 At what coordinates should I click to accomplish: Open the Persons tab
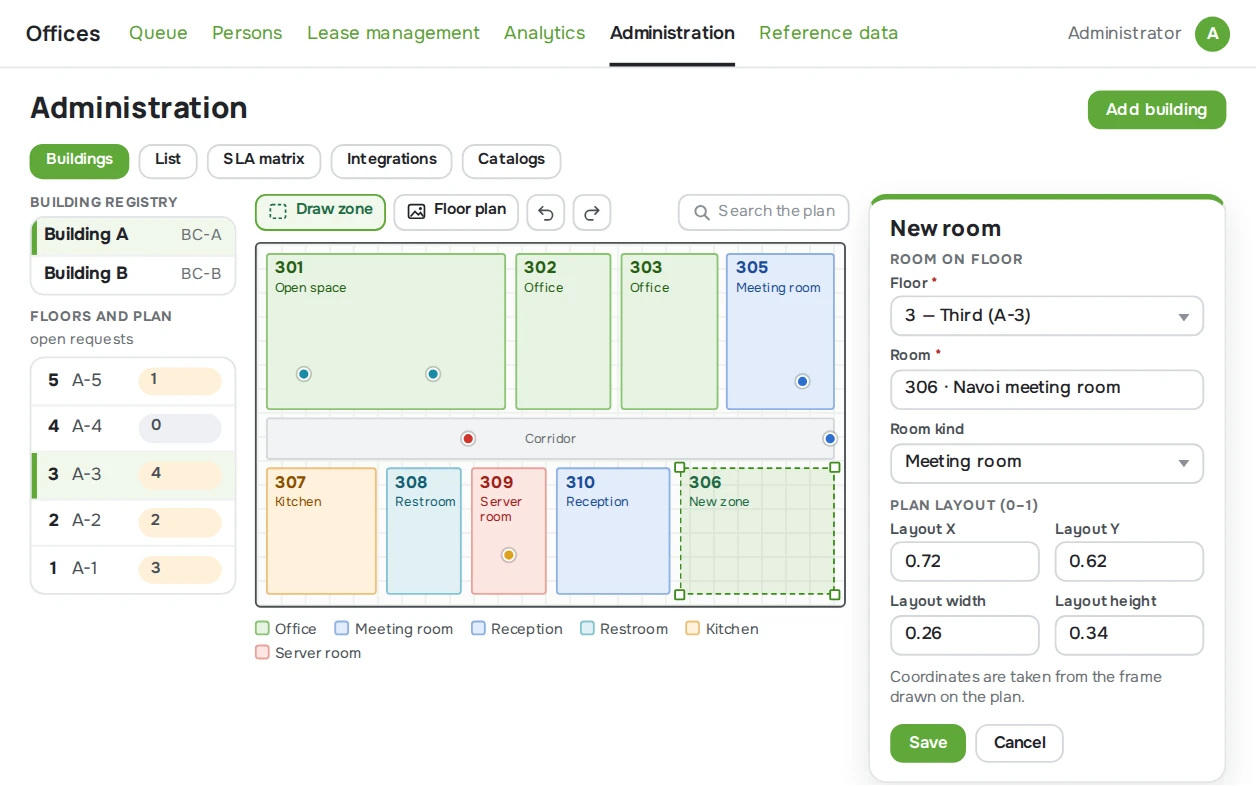click(247, 33)
